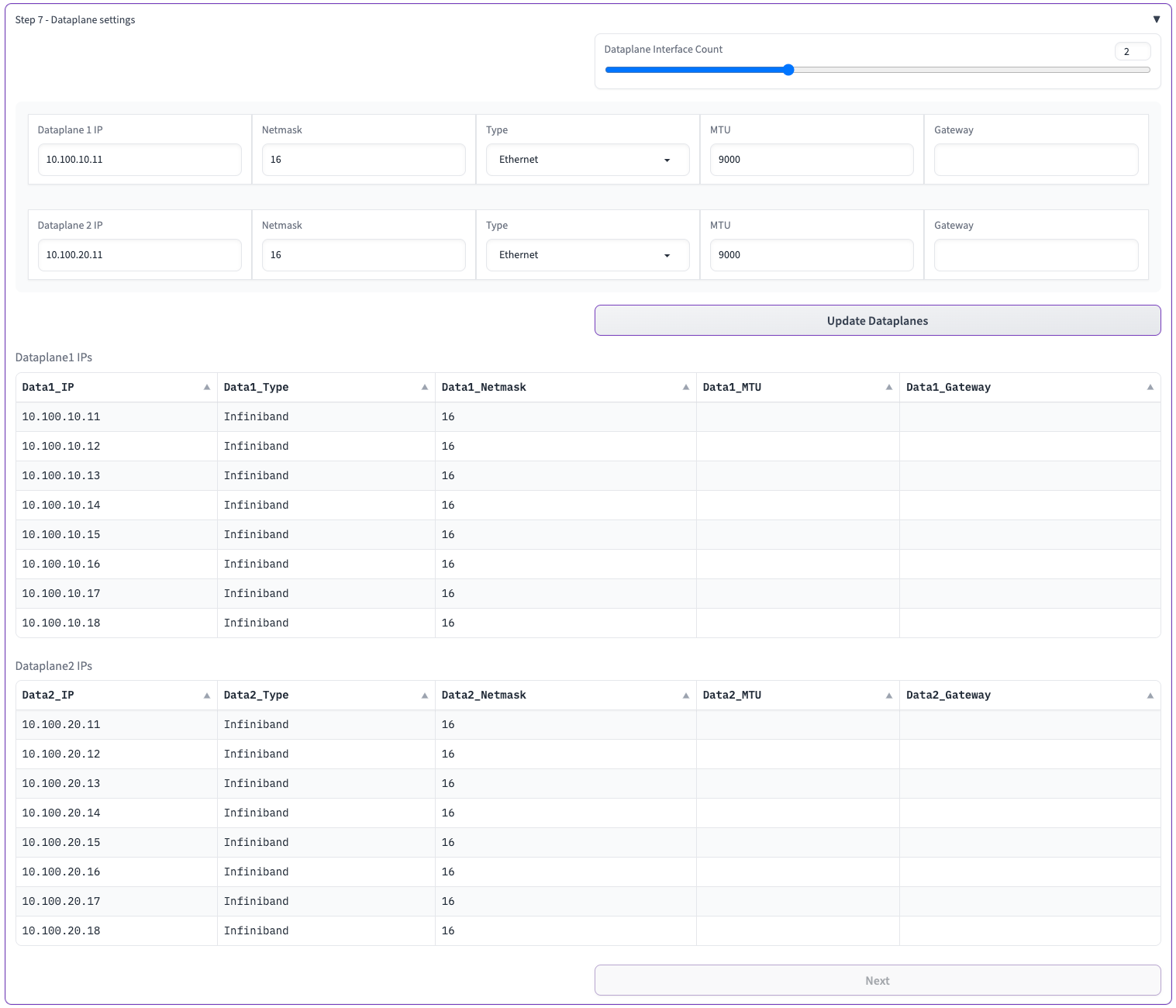Sort by Data1_IP column arrow
Screen dimensions: 1176x1008
pos(207,387)
